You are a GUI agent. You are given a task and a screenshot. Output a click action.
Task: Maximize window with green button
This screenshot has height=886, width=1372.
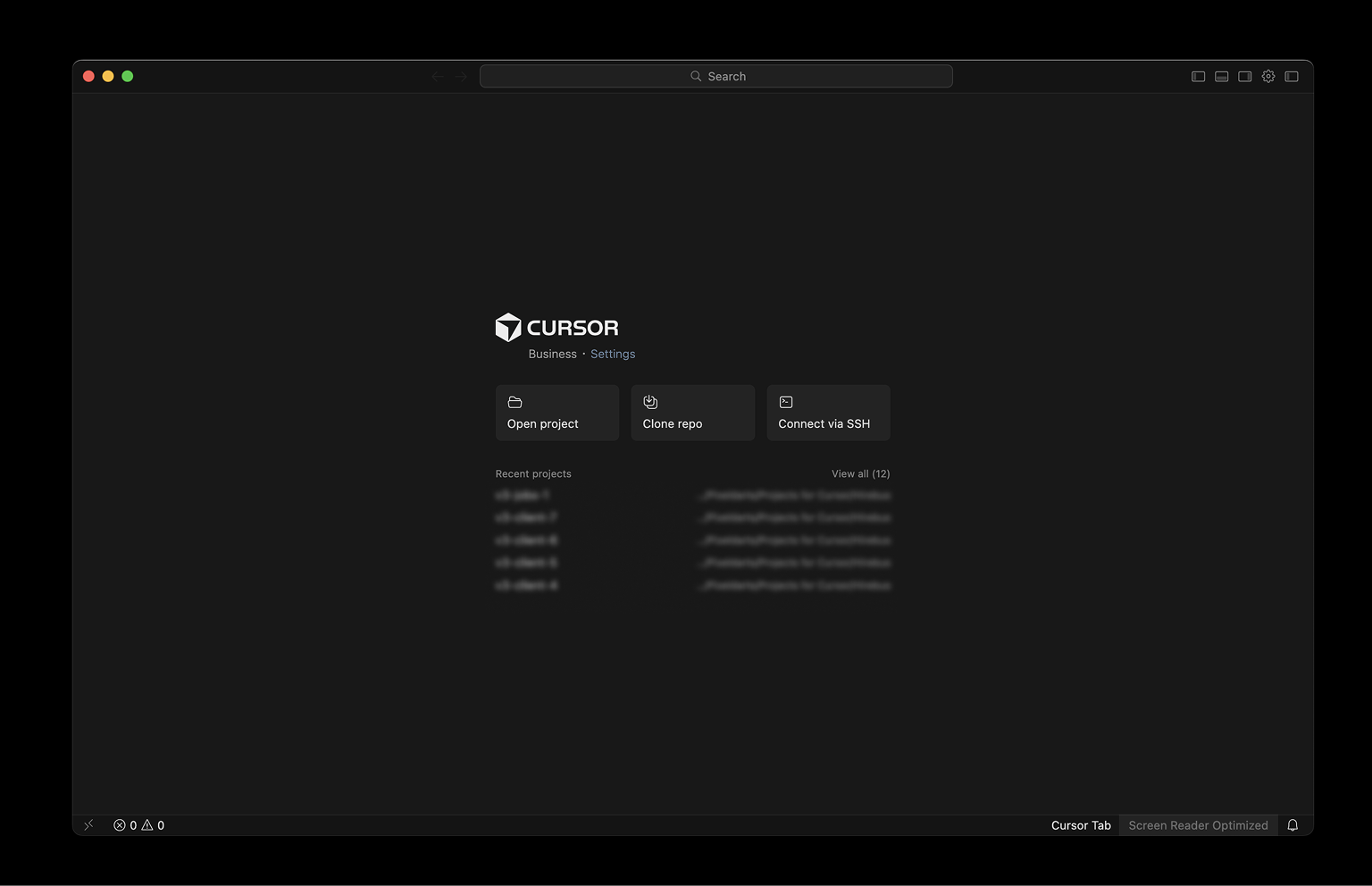(x=128, y=77)
